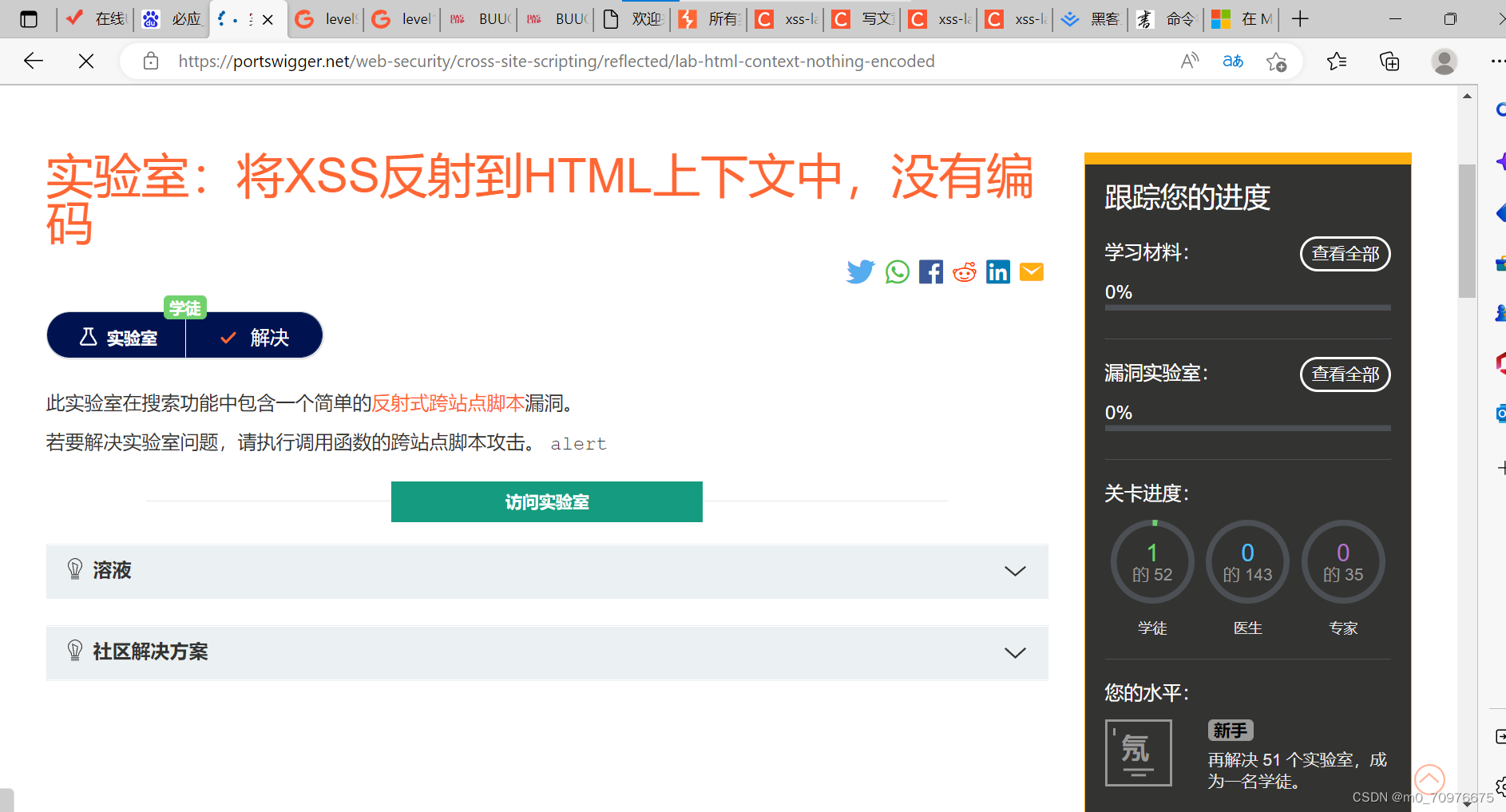
Task: Add the current page to favorites
Action: pyautogui.click(x=1276, y=61)
